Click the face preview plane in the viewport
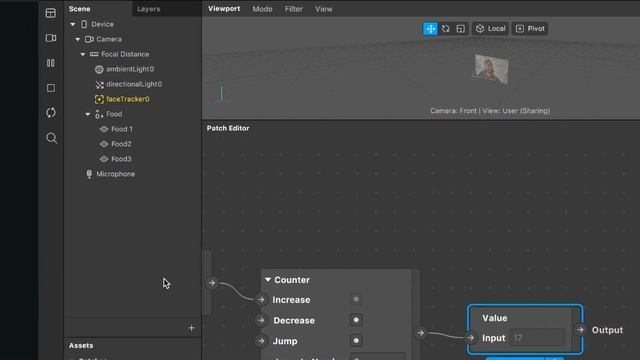 click(491, 69)
